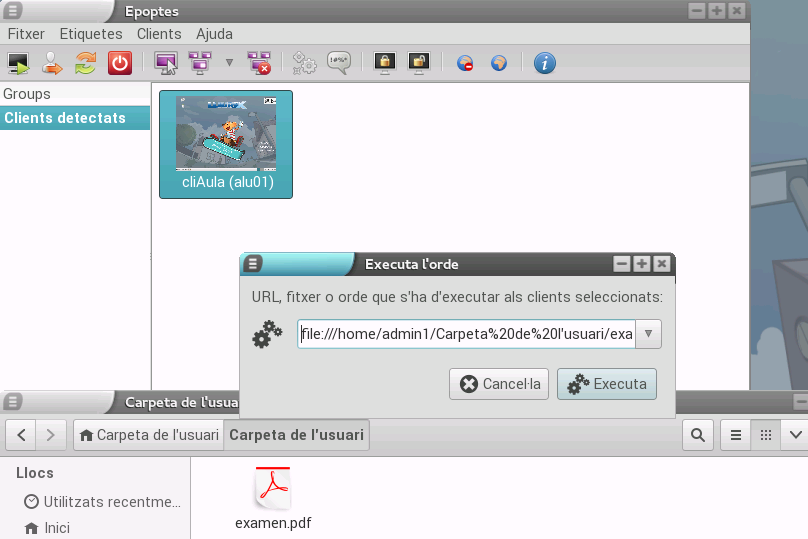Screen dimensions: 808x539
Task: Open the command history dropdown in dialog
Action: click(648, 334)
